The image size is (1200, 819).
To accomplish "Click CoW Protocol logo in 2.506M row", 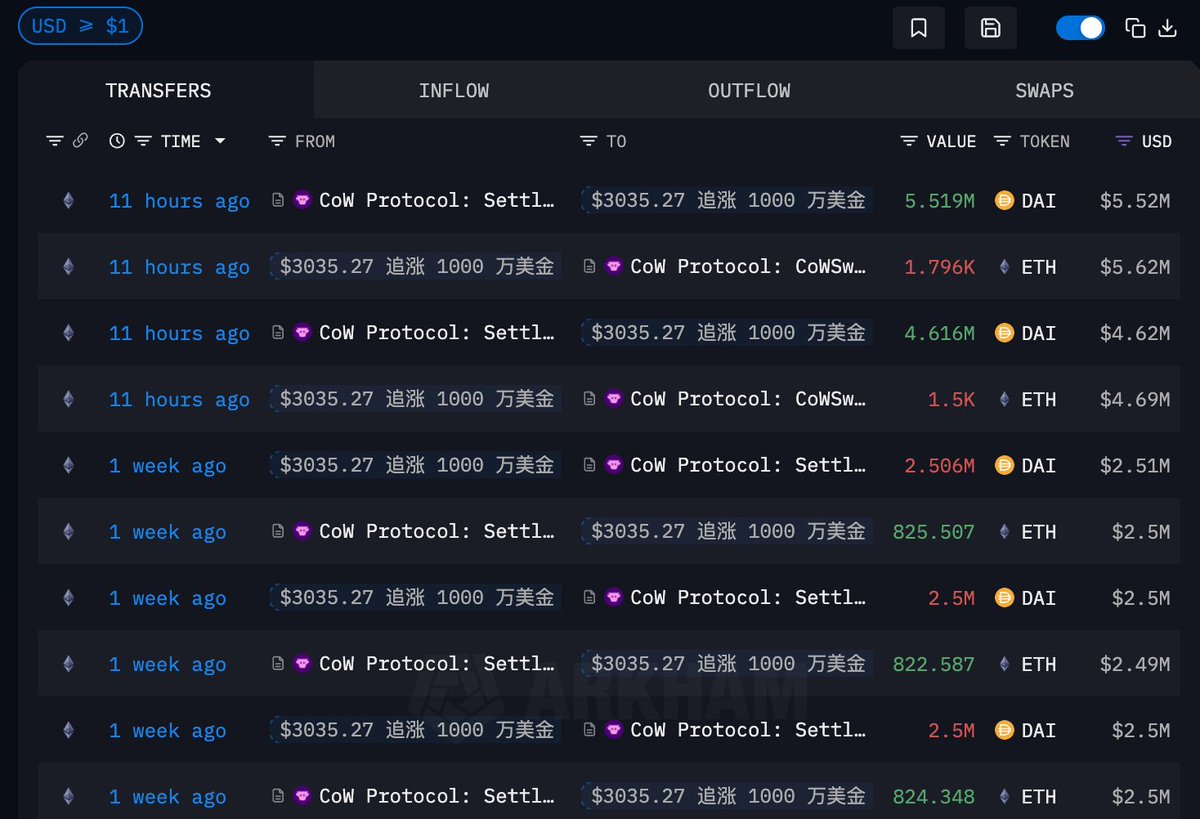I will 613,465.
